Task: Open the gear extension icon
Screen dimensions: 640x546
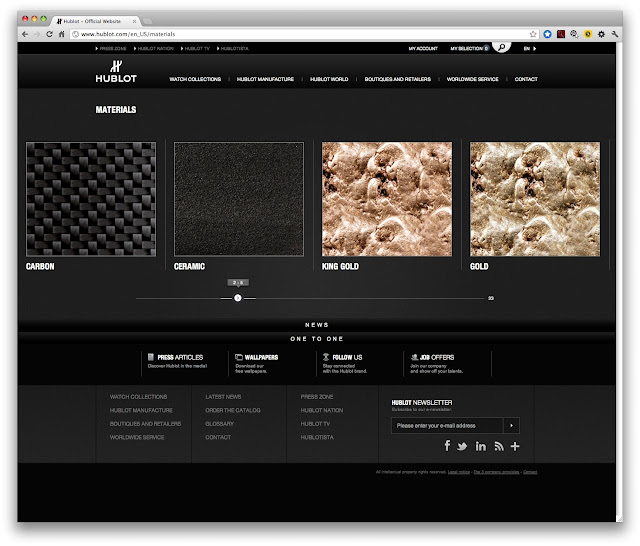Action: coord(601,34)
